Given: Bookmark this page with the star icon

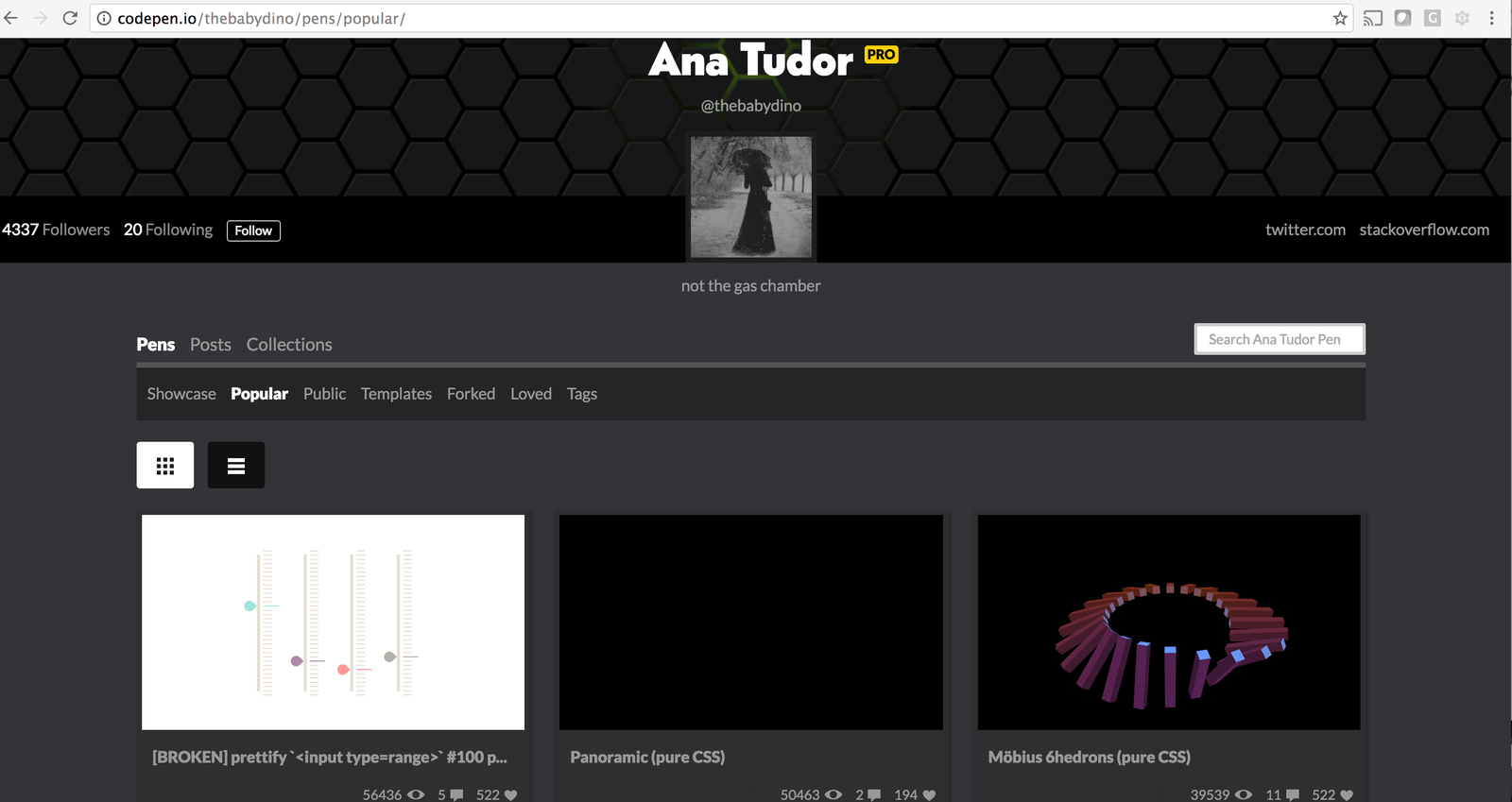Looking at the screenshot, I should click(x=1340, y=18).
